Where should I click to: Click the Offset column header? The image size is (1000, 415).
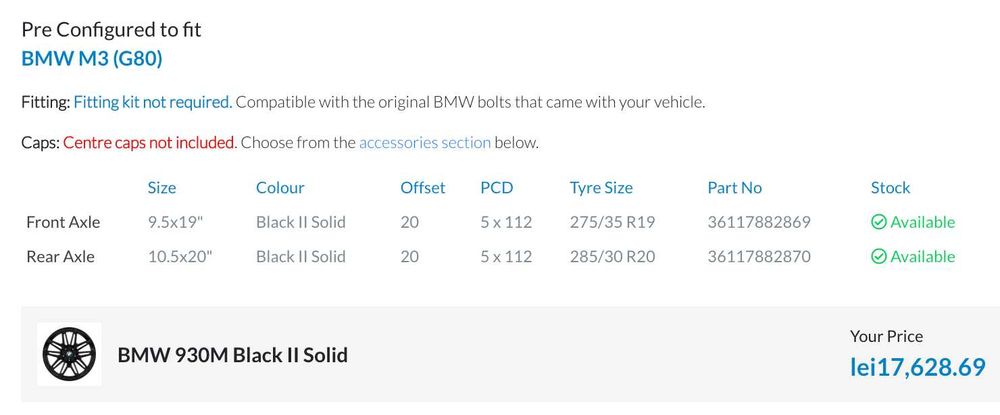(423, 188)
